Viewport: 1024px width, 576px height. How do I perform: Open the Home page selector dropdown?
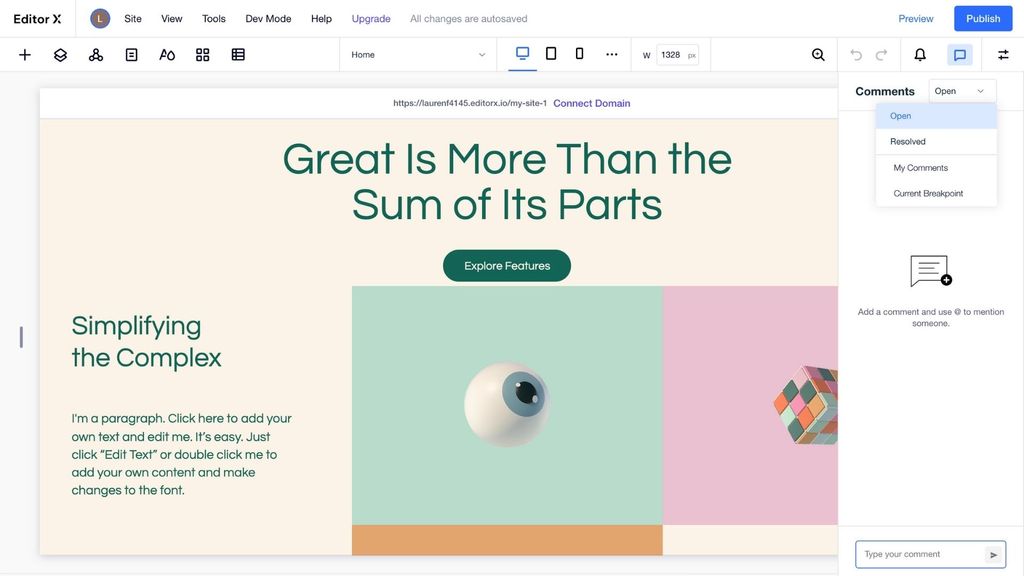tap(420, 52)
